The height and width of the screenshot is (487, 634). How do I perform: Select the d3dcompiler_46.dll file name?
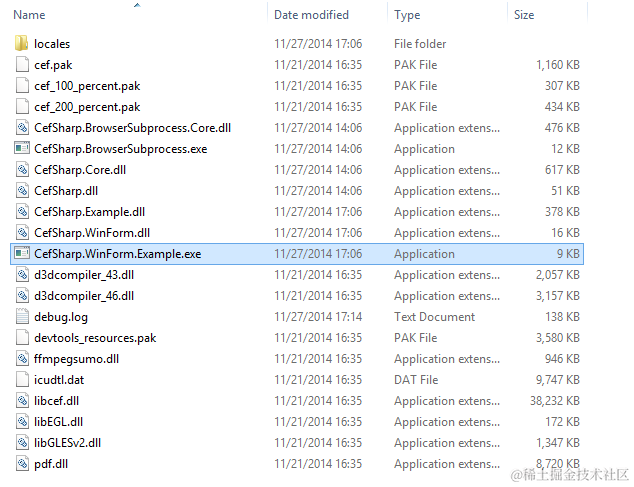(84, 296)
